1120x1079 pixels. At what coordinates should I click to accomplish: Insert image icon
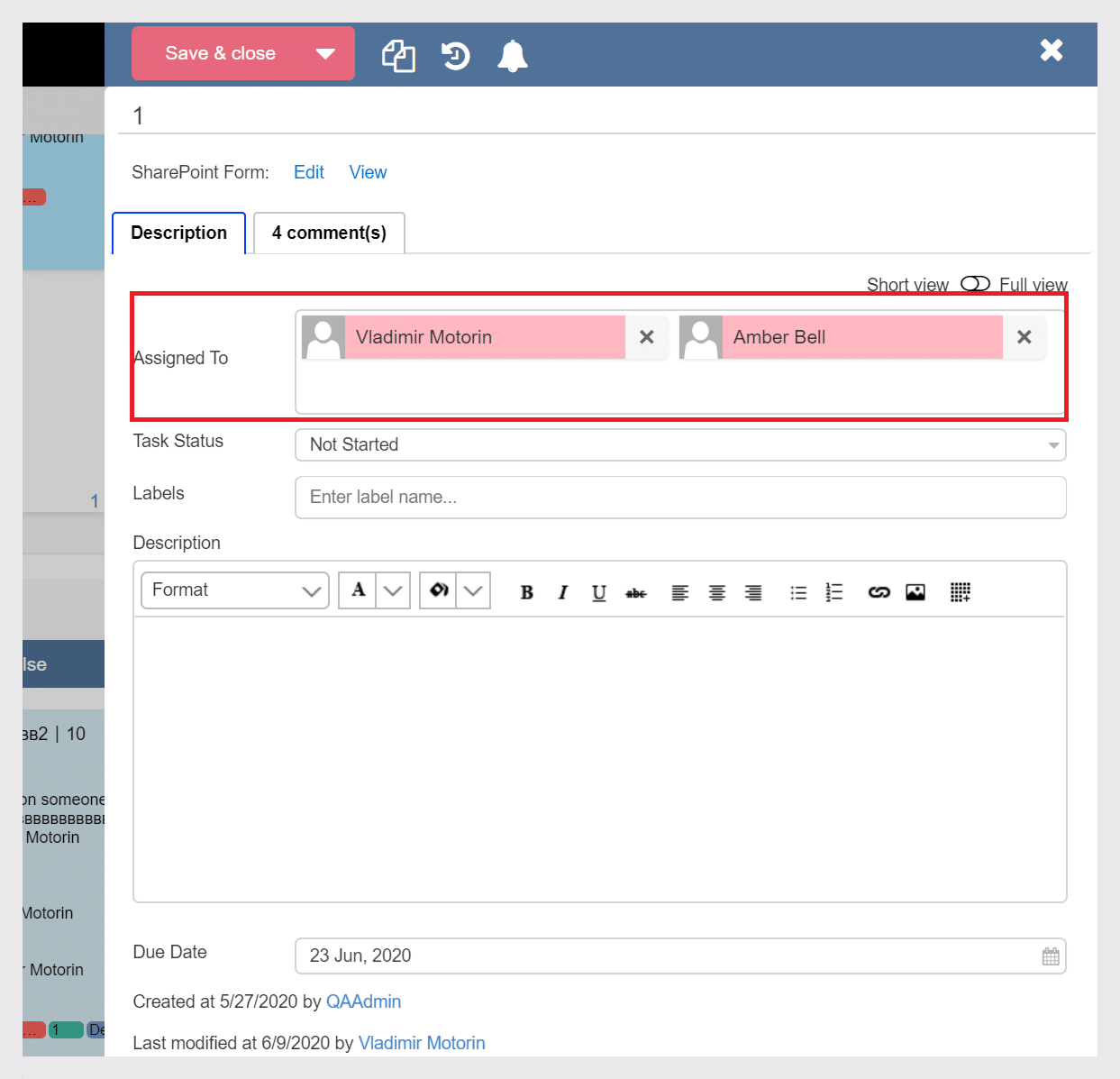click(915, 592)
